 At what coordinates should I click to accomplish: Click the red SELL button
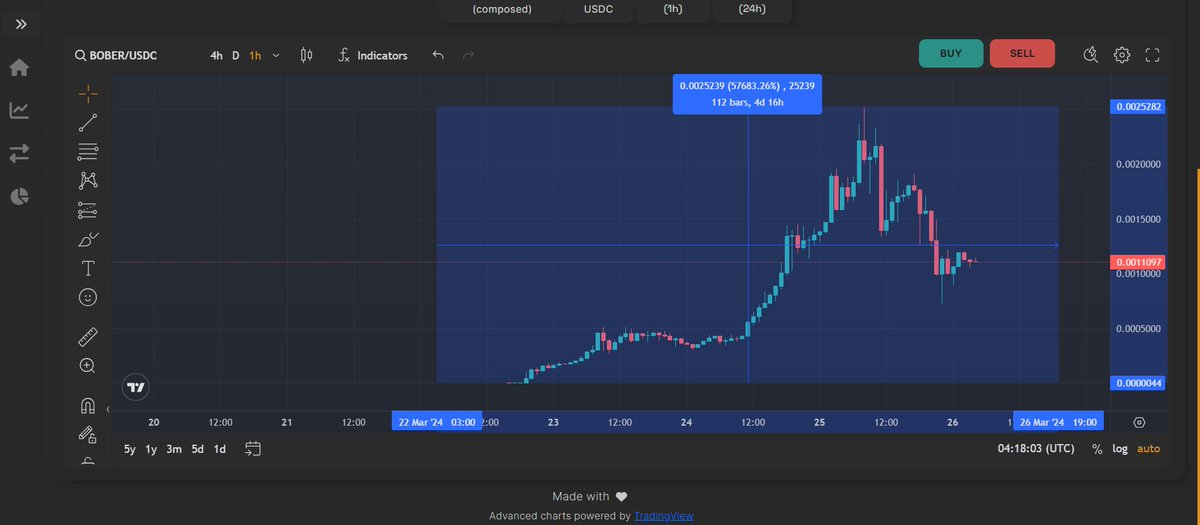(x=1022, y=53)
